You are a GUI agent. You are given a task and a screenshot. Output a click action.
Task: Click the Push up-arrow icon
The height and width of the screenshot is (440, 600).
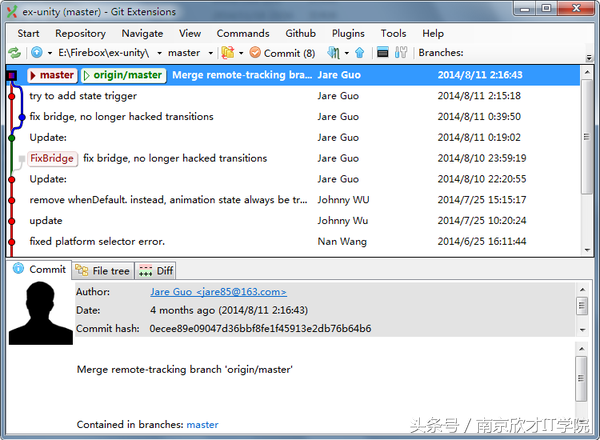pyautogui.click(x=359, y=52)
